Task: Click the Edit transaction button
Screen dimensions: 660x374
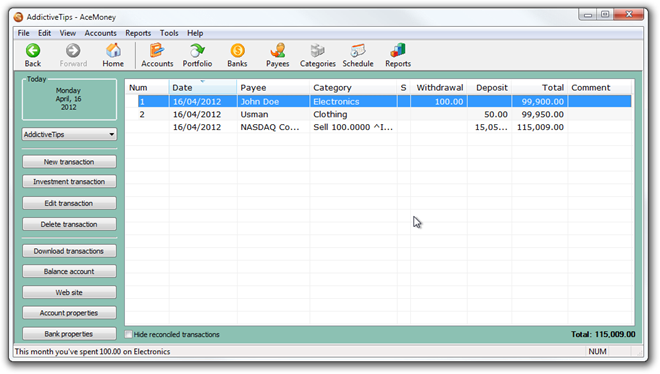Action: 69,203
